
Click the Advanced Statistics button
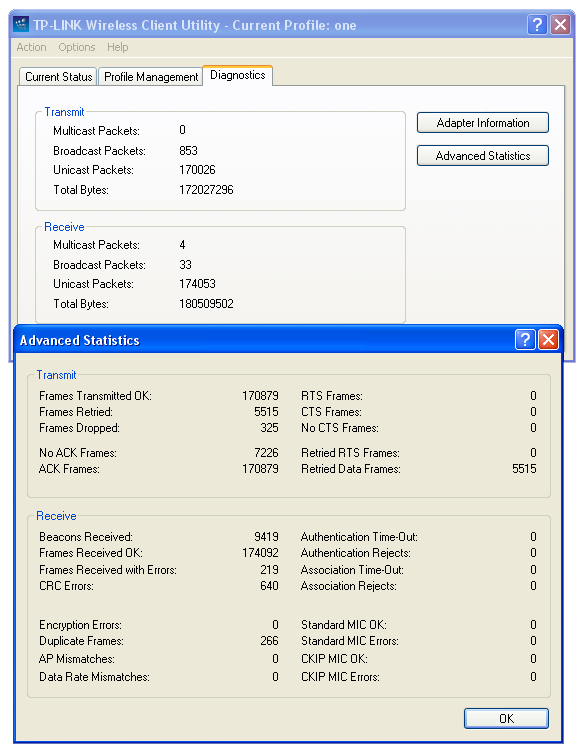tap(483, 155)
